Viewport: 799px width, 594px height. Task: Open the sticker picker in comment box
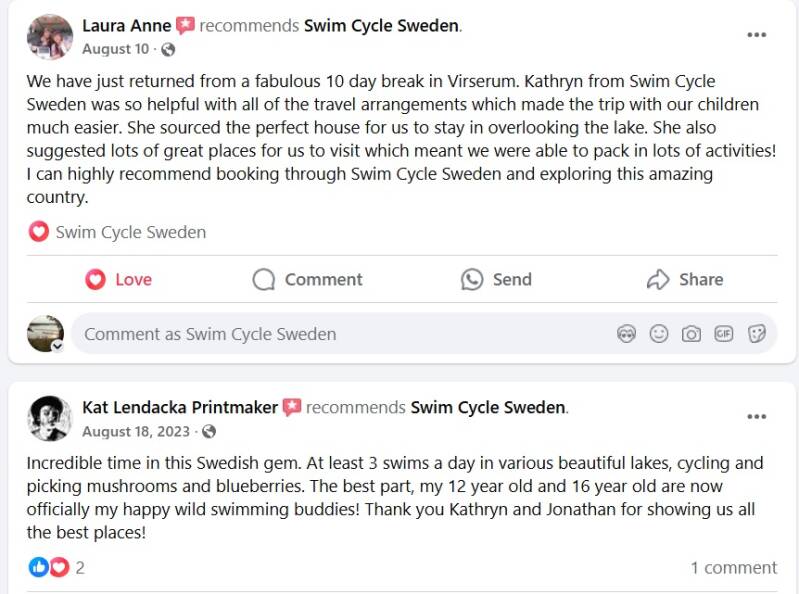[756, 334]
